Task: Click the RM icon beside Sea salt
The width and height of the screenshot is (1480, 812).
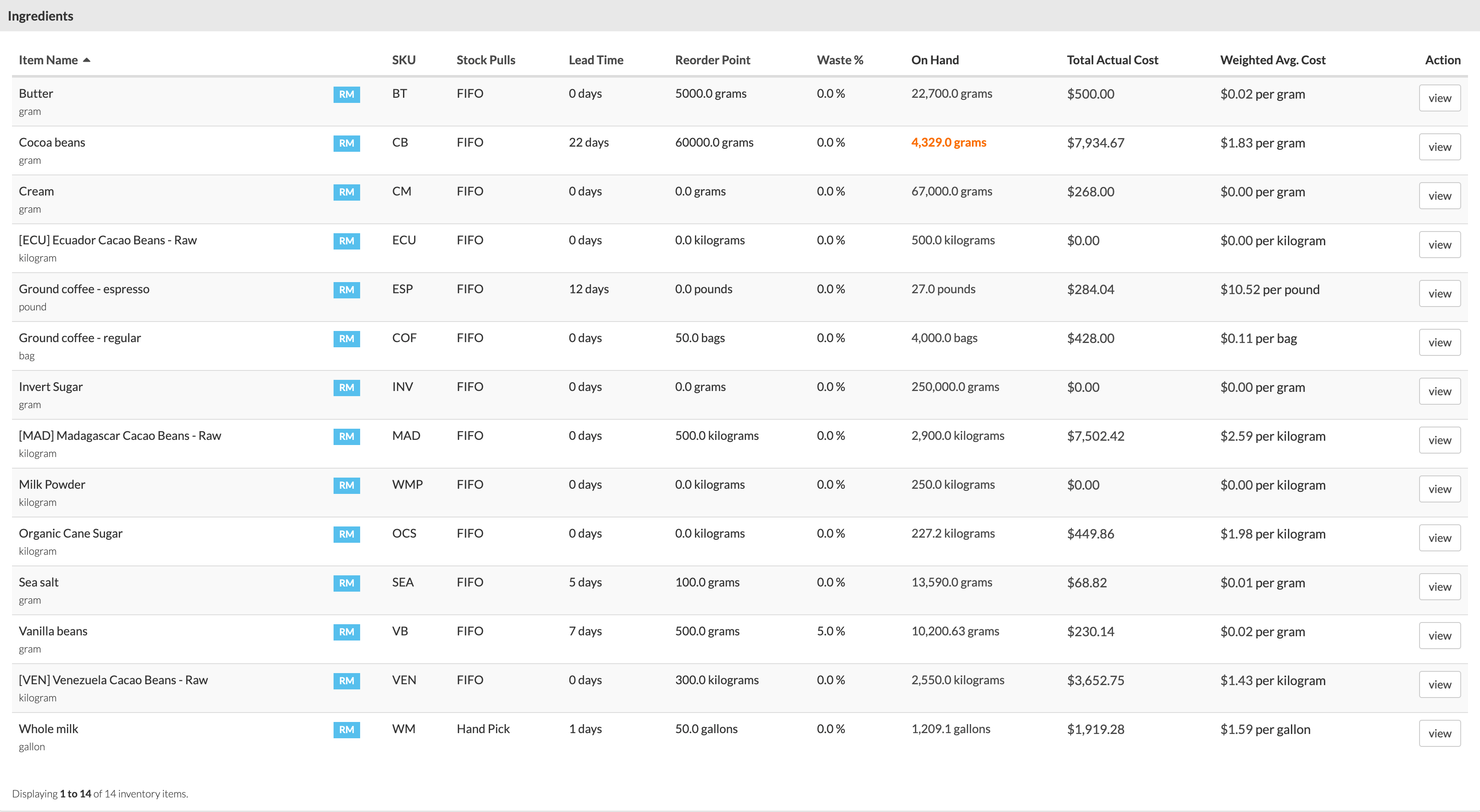Action: coord(346,583)
